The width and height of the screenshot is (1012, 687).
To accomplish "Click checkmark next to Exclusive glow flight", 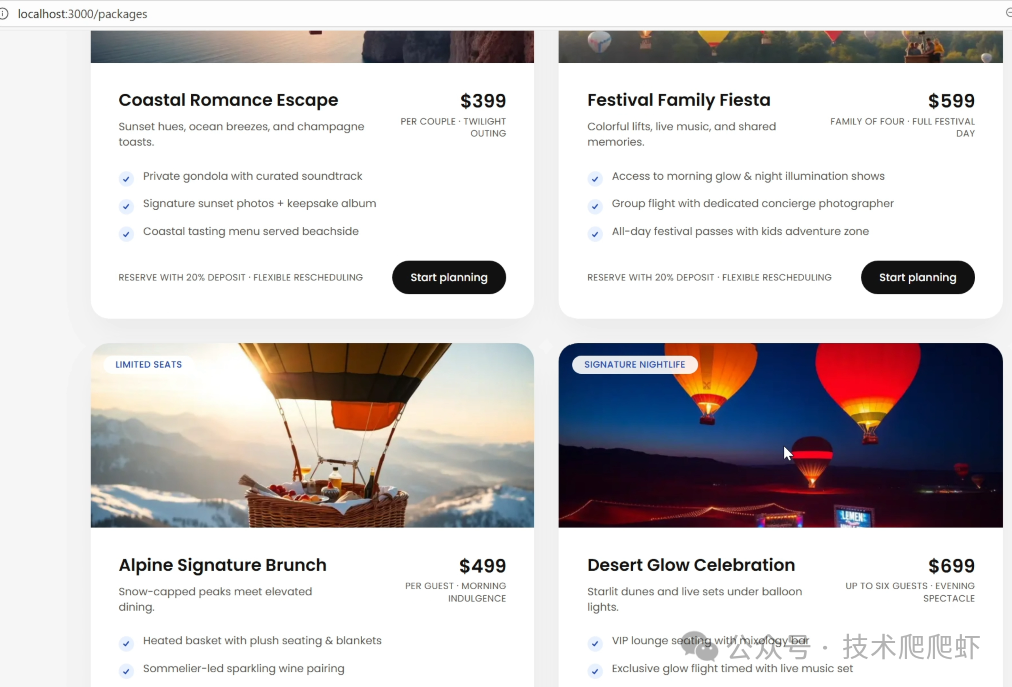I will click(x=595, y=671).
